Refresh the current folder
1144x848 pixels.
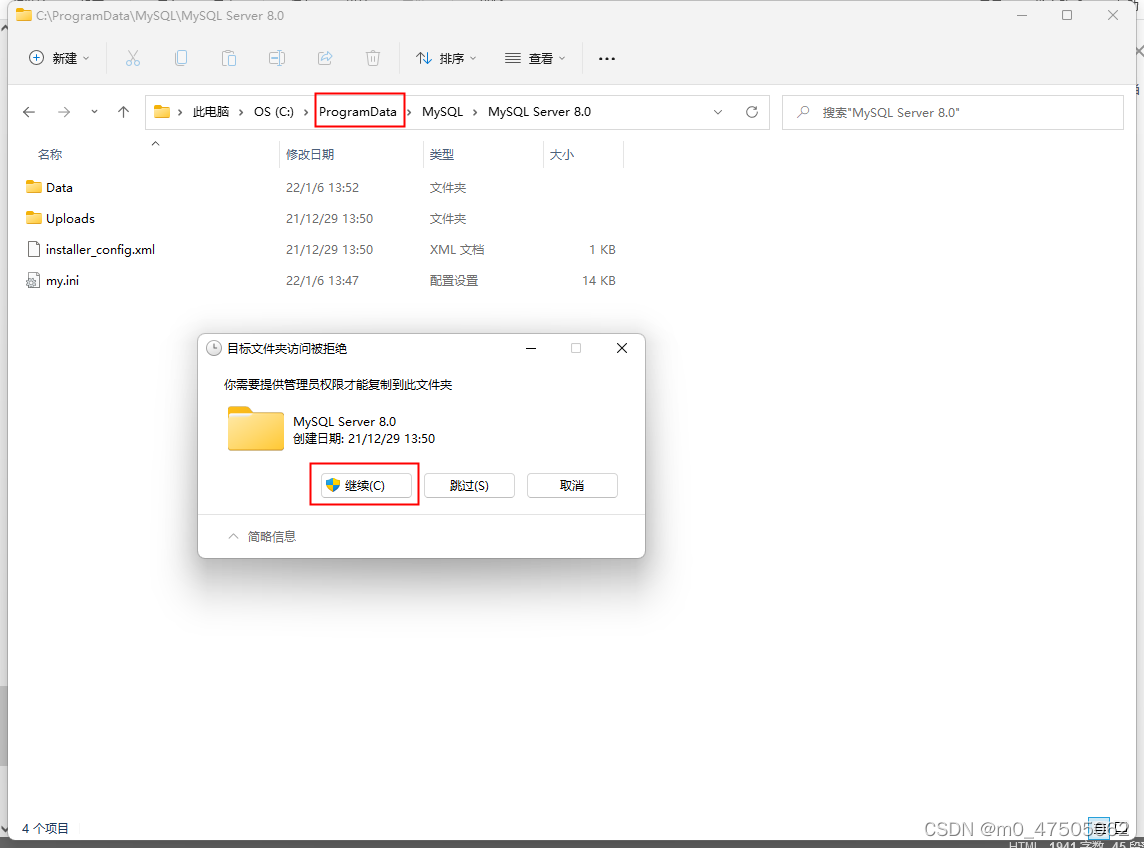[x=751, y=112]
